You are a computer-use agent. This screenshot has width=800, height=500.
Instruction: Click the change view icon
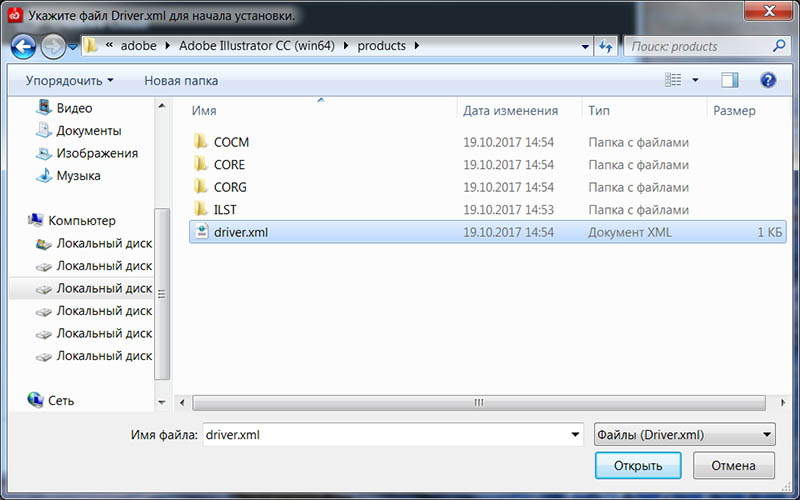pyautogui.click(x=673, y=80)
